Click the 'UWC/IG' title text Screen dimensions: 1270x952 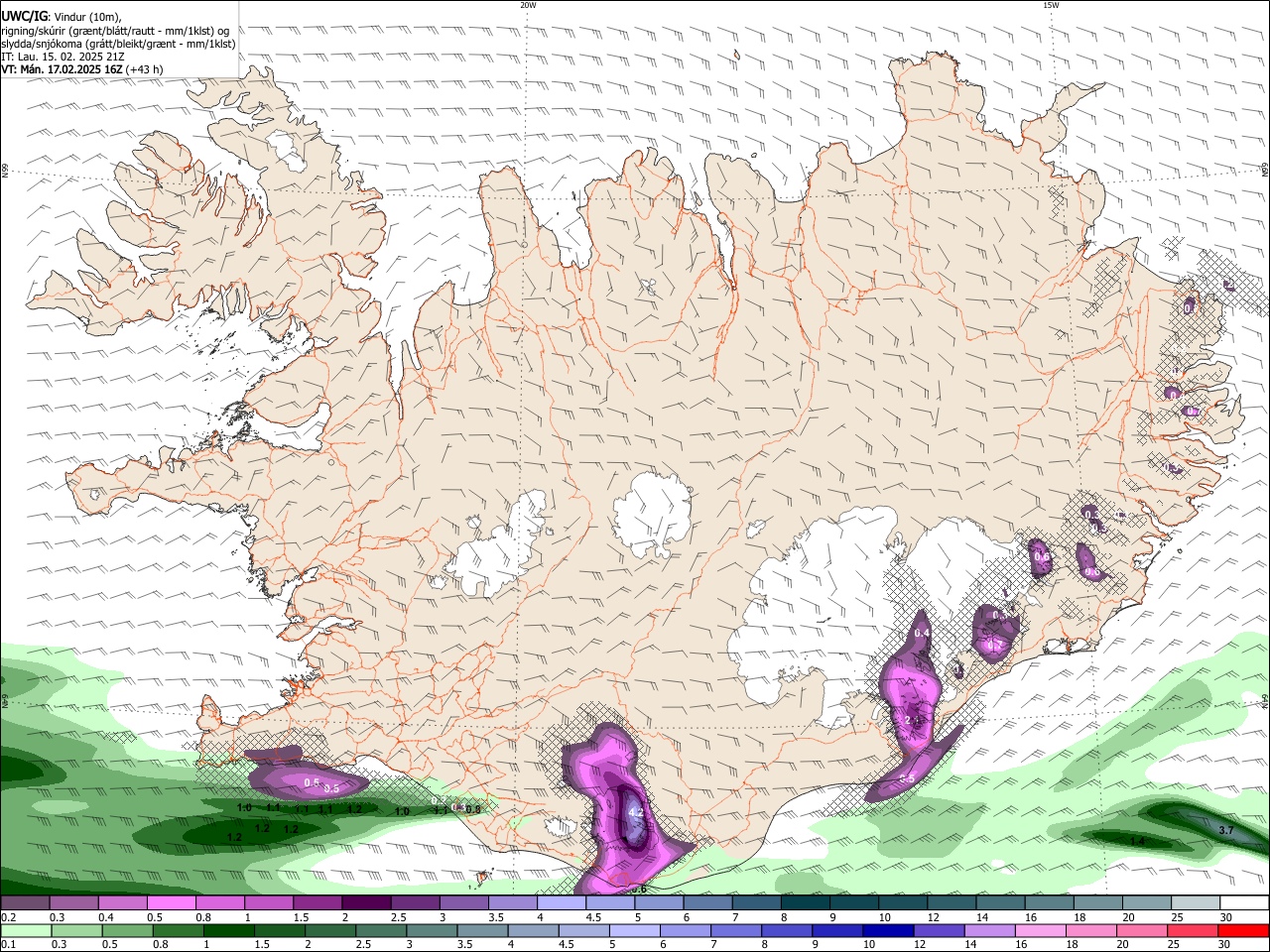(x=24, y=15)
